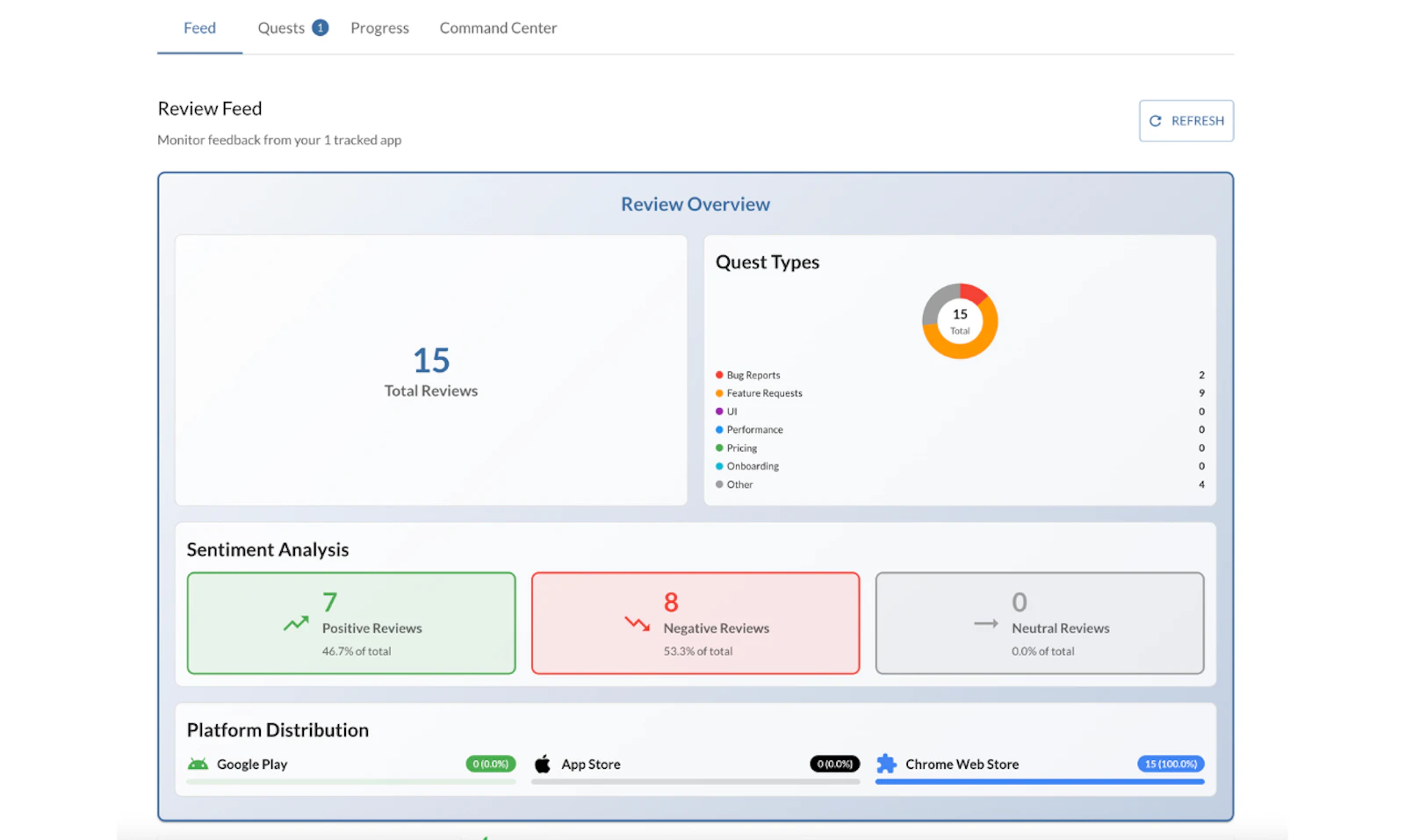
Task: Switch to the Feed tab
Action: click(199, 28)
